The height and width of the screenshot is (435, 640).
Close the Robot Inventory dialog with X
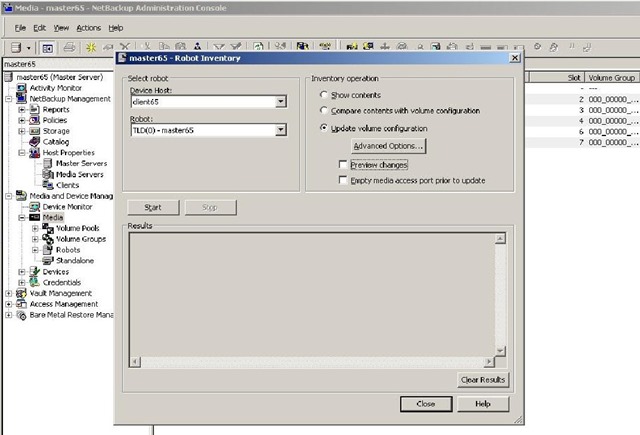tap(515, 58)
